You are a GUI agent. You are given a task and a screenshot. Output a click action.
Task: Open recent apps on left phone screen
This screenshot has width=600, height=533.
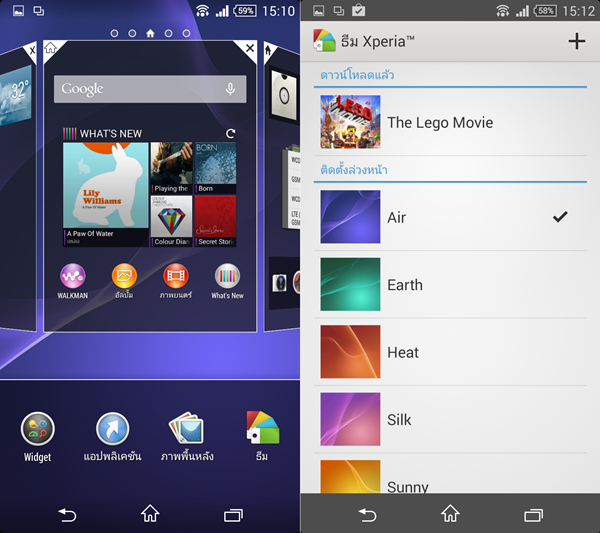233,515
